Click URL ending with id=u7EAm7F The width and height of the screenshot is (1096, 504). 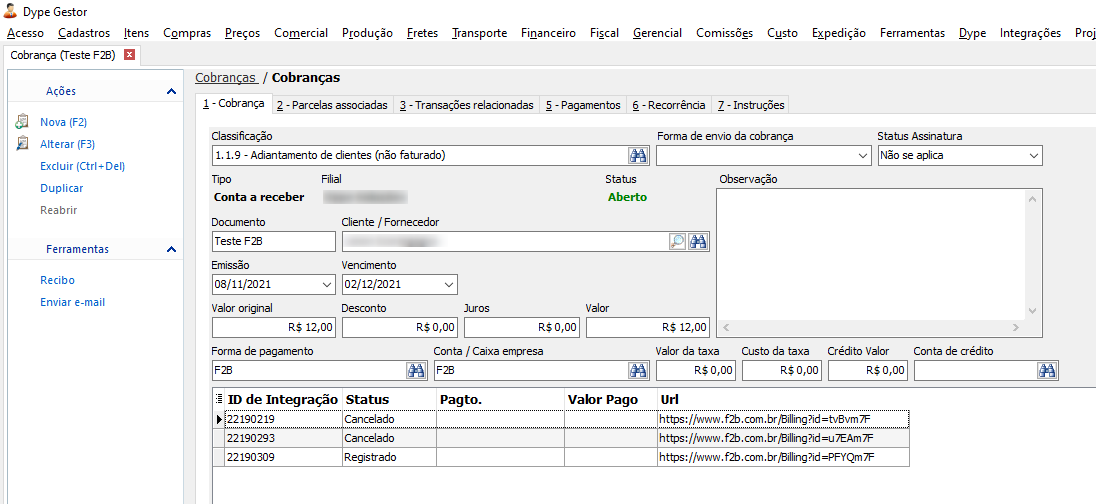point(766,438)
